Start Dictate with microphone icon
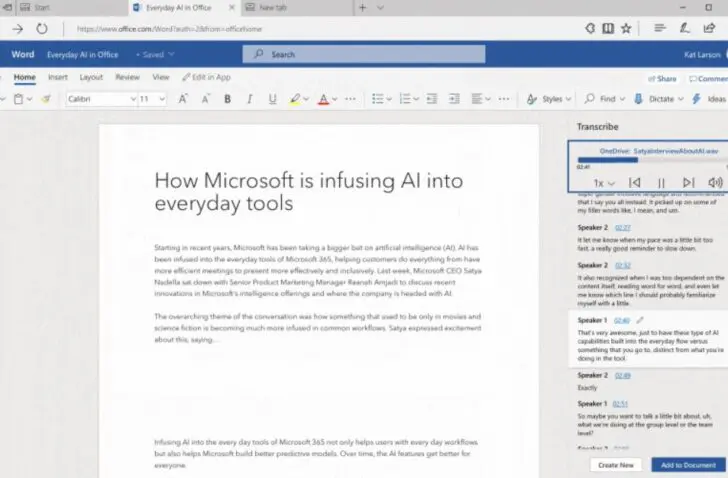Image resolution: width=728 pixels, height=478 pixels. coord(639,99)
